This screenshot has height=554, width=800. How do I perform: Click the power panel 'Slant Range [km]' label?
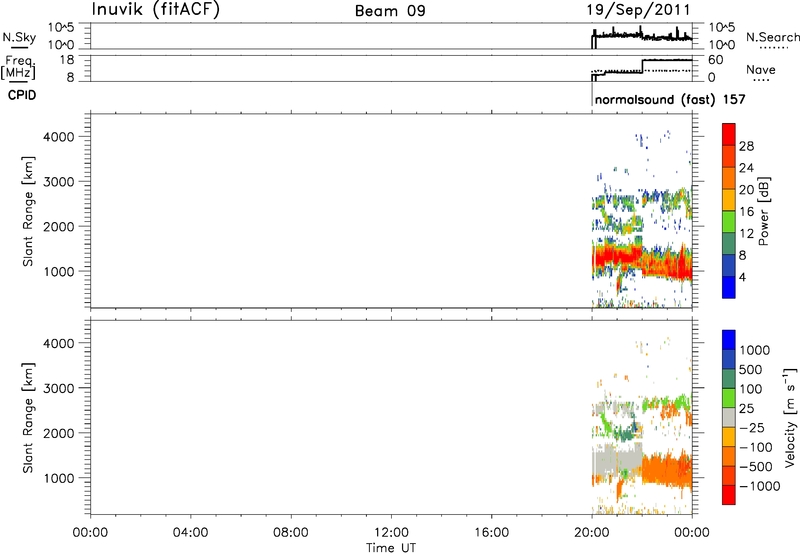28,211
